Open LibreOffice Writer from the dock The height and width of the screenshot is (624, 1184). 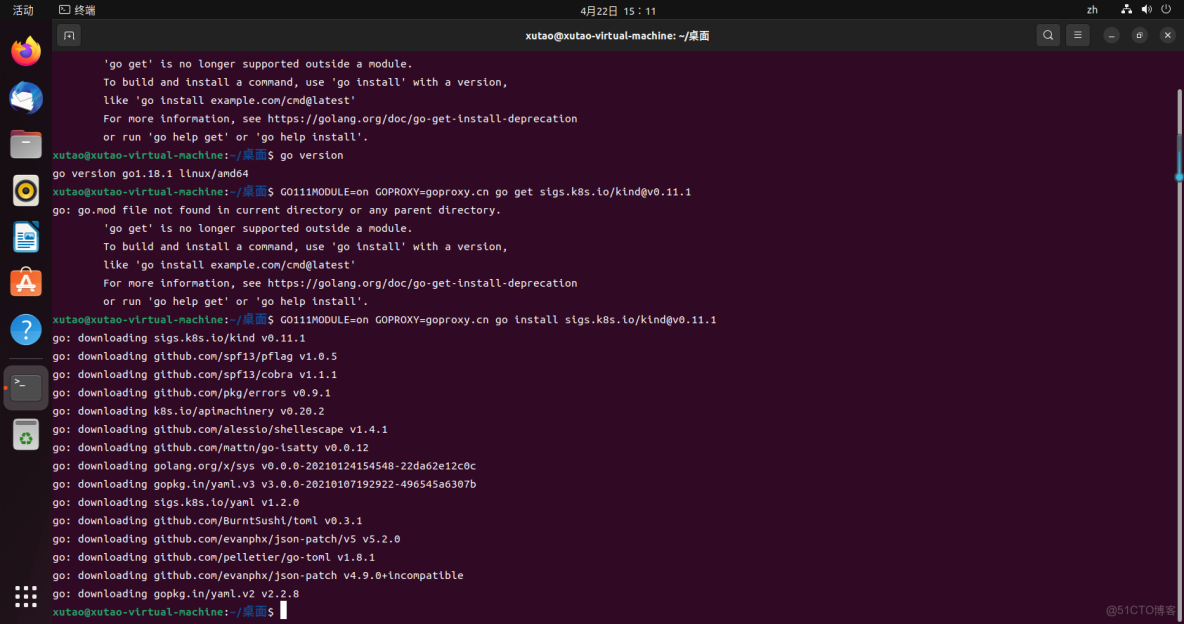25,236
